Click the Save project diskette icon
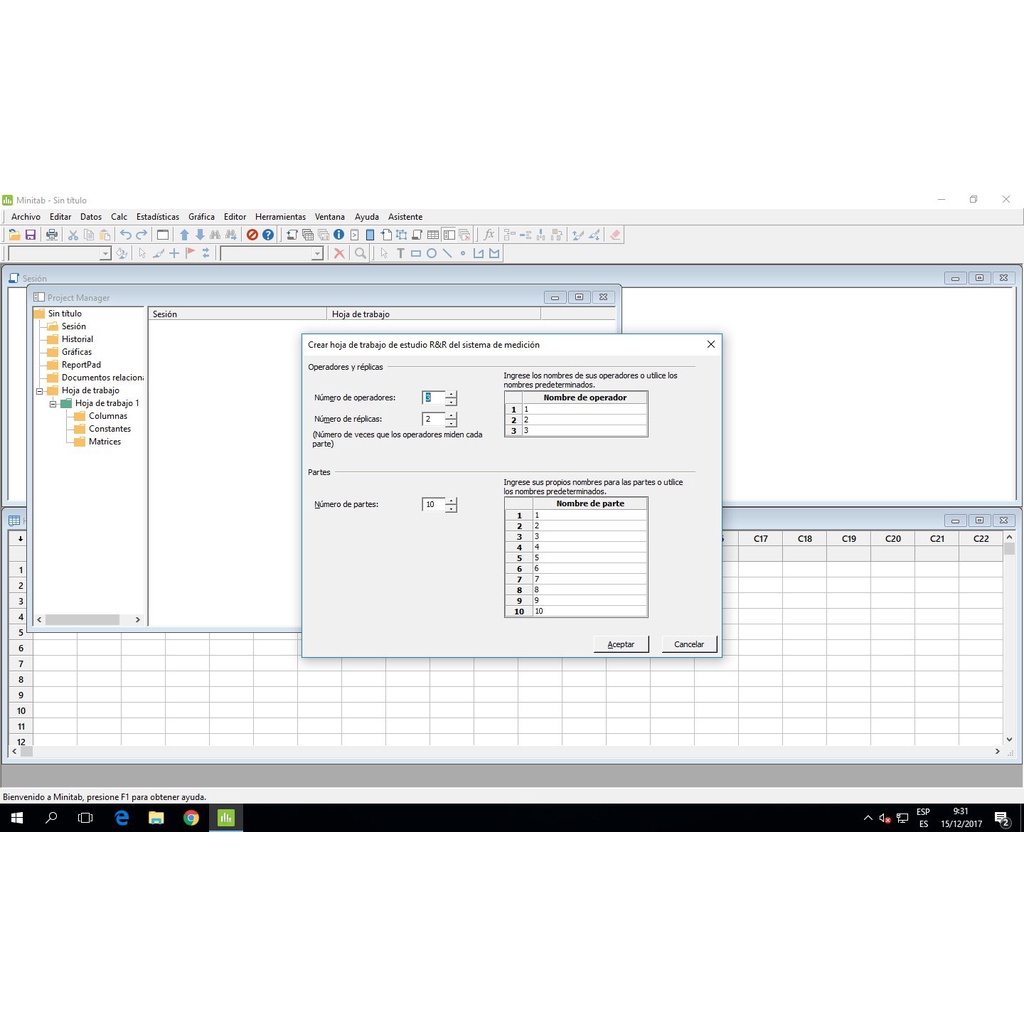This screenshot has height=1024, width=1024. pos(30,235)
